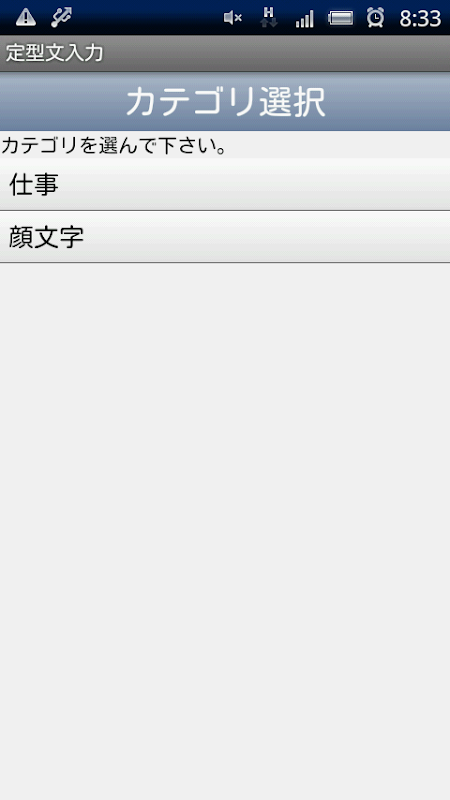Tap the divider line under the 仕事 row

pyautogui.click(x=225, y=210)
